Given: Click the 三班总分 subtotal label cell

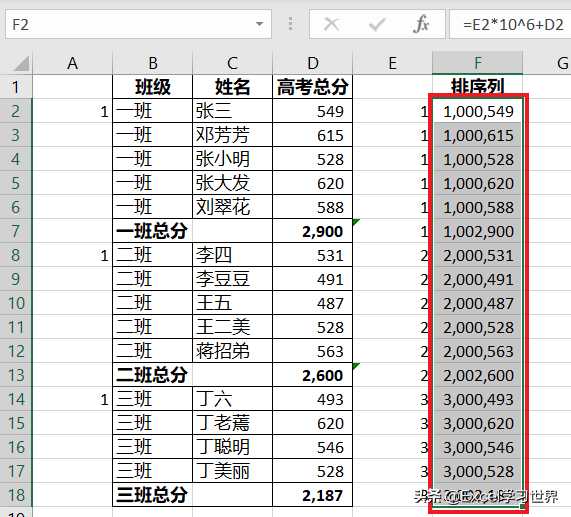Looking at the screenshot, I should [153, 495].
